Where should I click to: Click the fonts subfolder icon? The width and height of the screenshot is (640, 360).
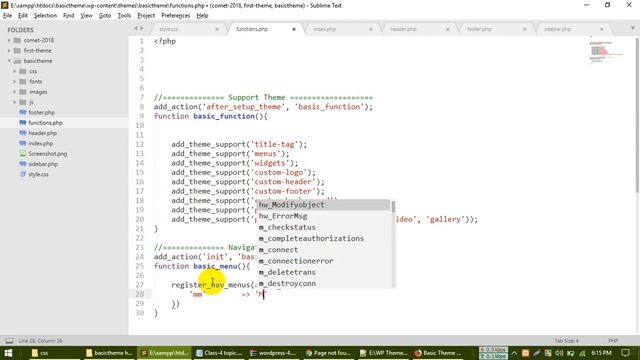pyautogui.click(x=23, y=81)
